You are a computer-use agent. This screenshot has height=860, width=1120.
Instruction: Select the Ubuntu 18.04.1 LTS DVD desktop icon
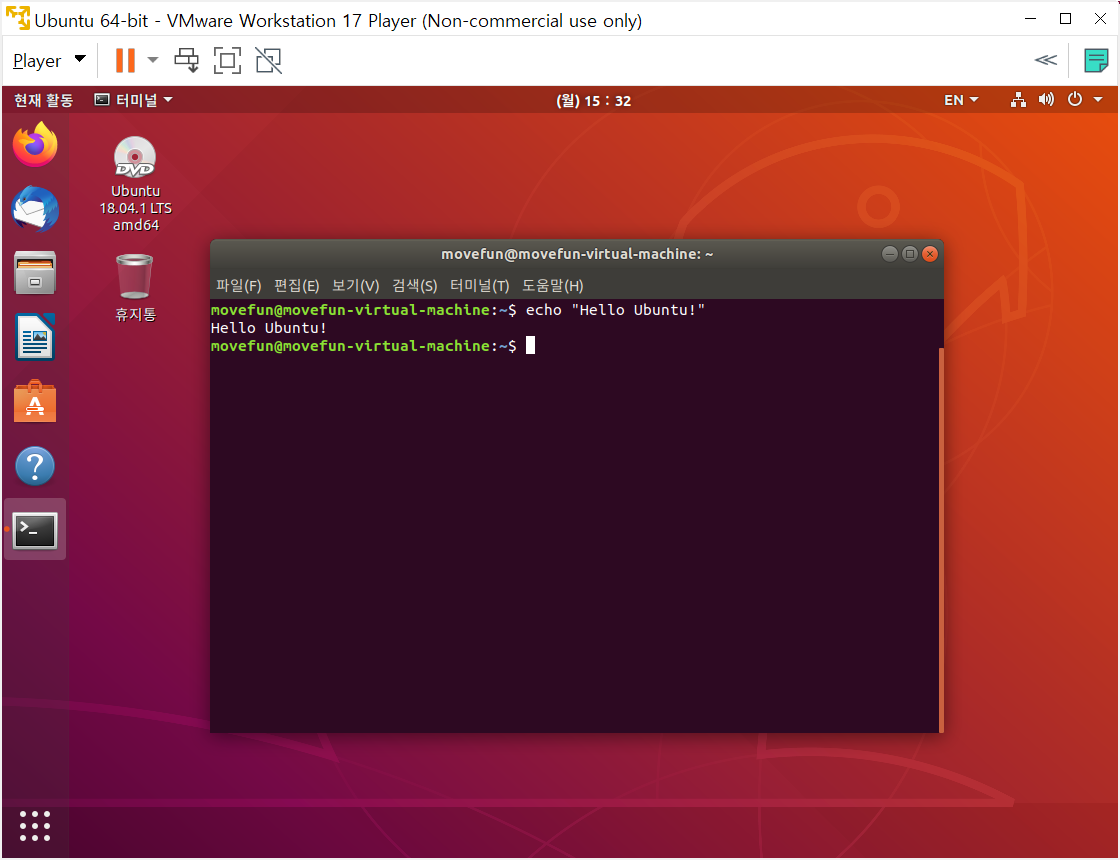[x=135, y=184]
